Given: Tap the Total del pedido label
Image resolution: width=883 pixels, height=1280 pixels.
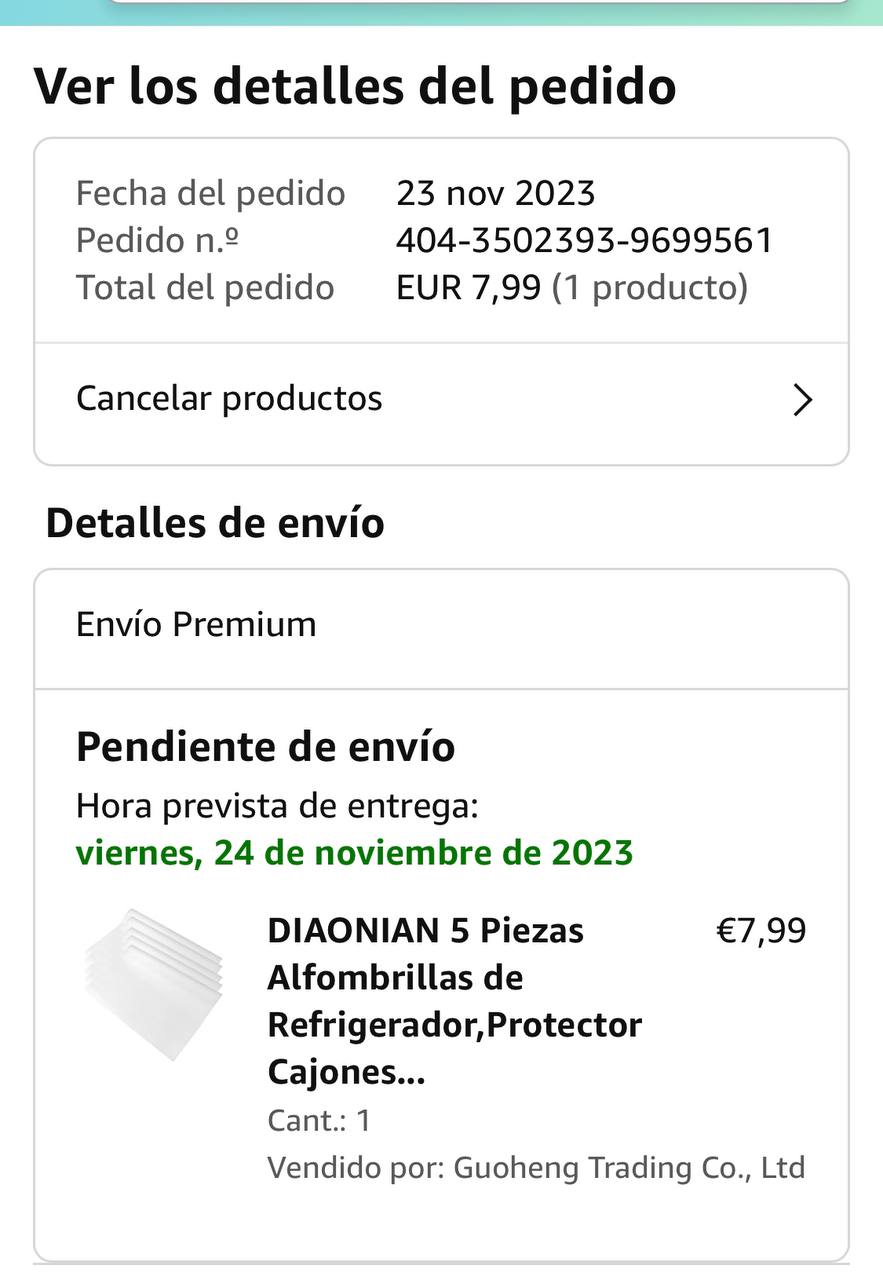Looking at the screenshot, I should 205,288.
